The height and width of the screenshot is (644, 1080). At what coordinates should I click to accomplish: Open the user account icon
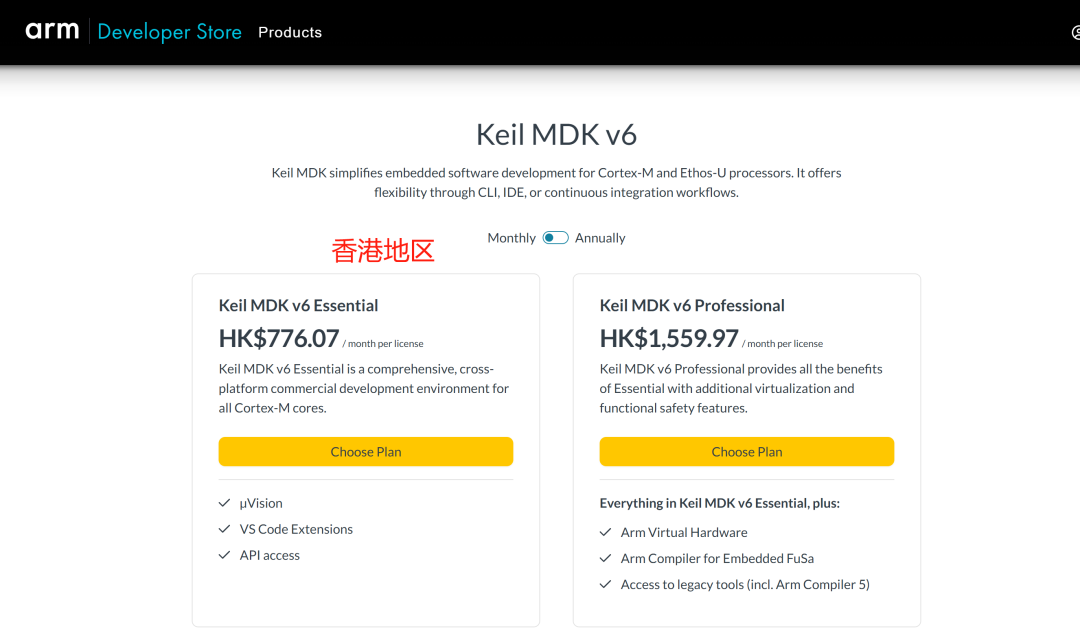(1076, 32)
